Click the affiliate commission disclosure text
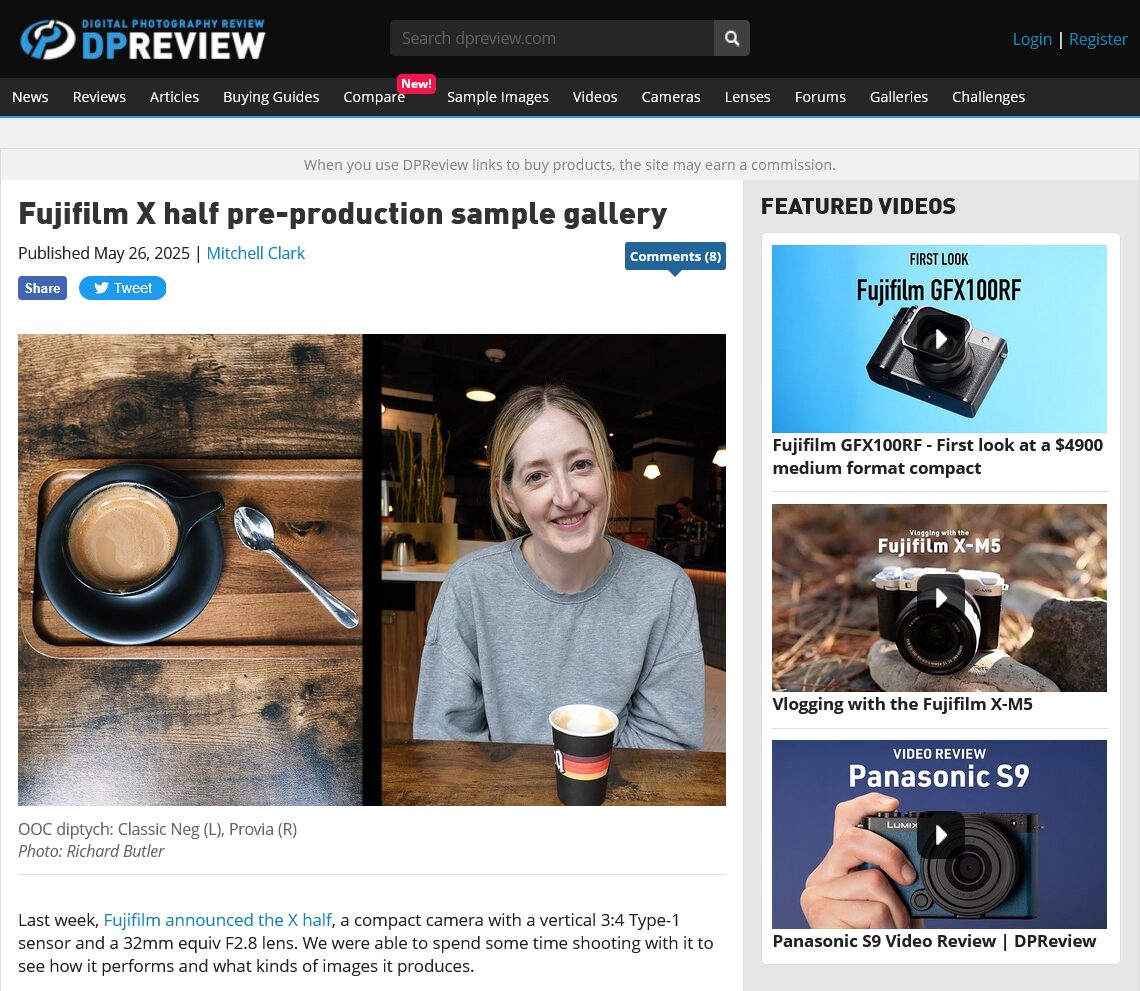Viewport: 1140px width, 991px height. [x=569, y=165]
